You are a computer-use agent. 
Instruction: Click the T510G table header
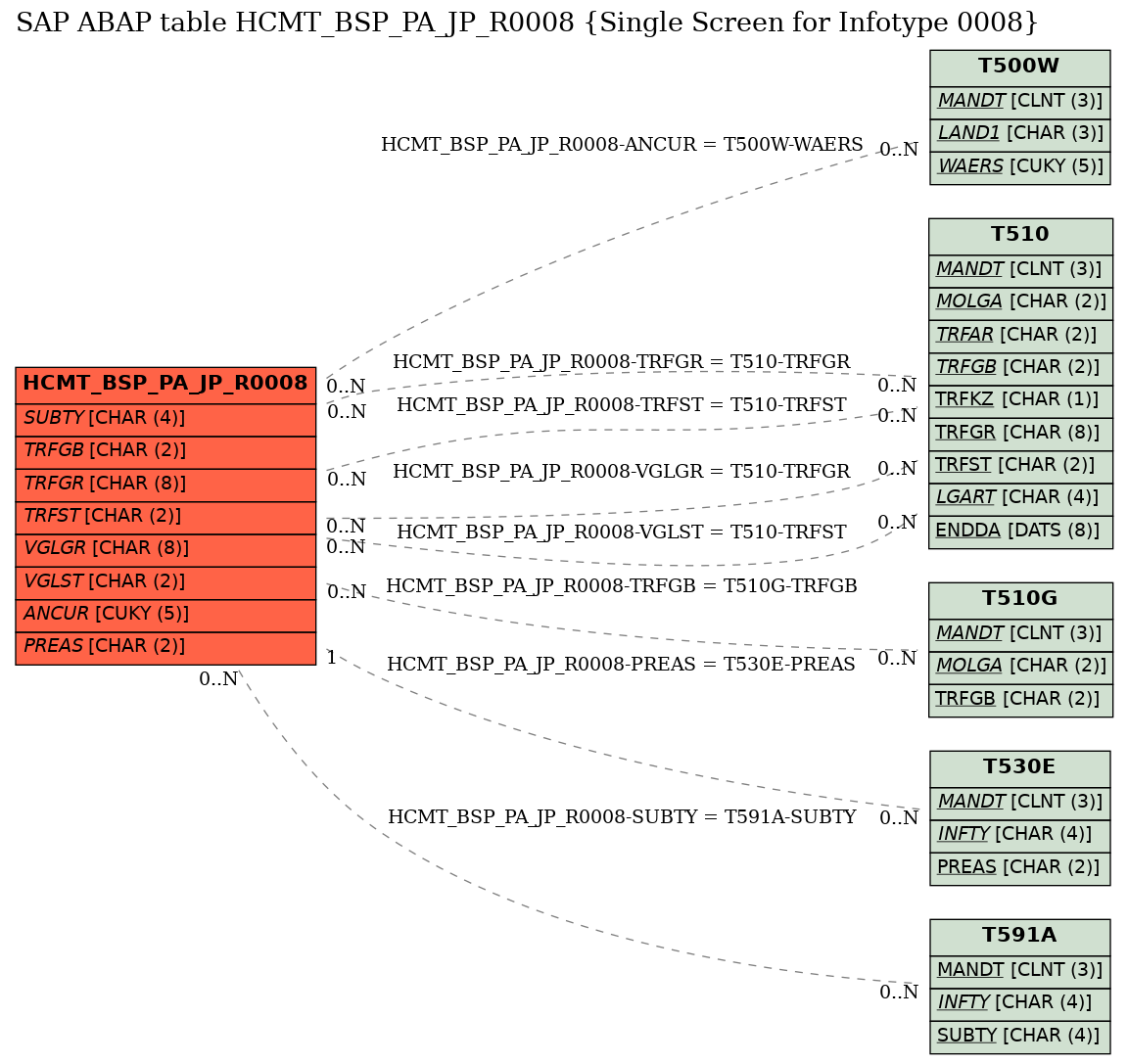coord(1020,600)
